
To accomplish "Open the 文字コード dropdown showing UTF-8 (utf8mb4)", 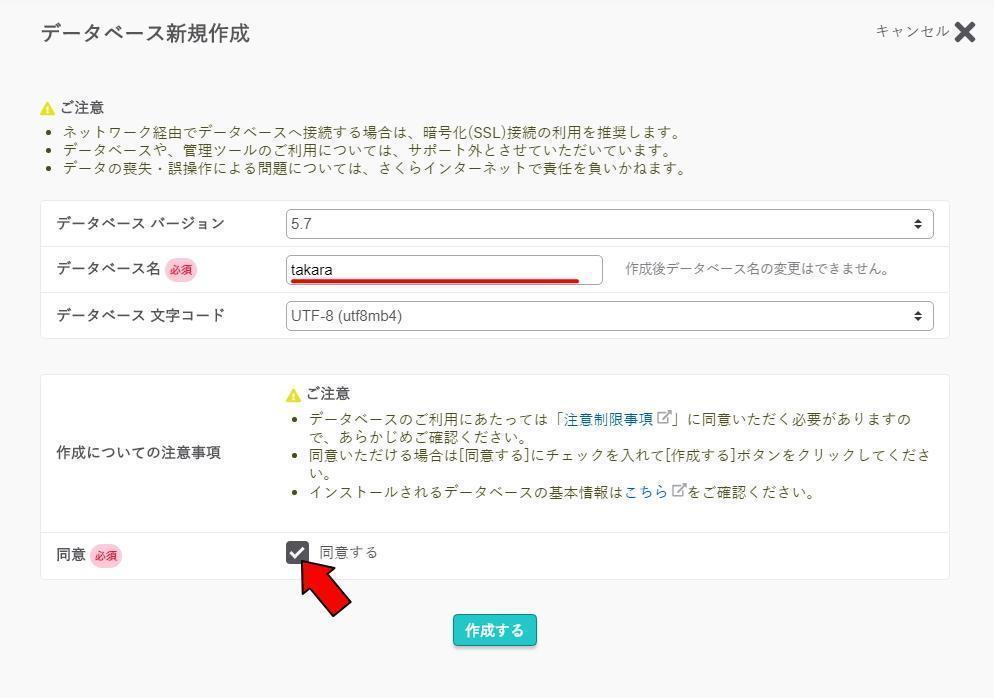I will click(x=609, y=316).
